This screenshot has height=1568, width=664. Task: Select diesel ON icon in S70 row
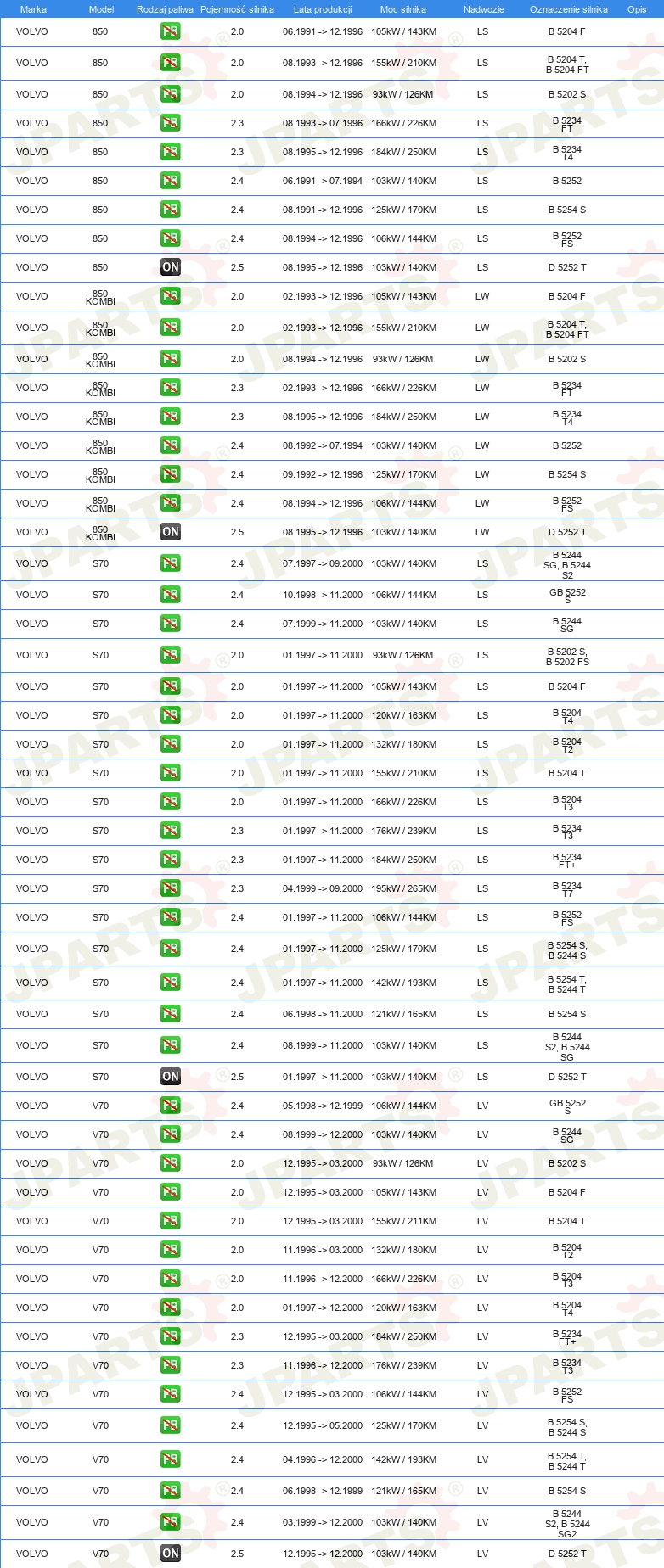click(171, 1077)
